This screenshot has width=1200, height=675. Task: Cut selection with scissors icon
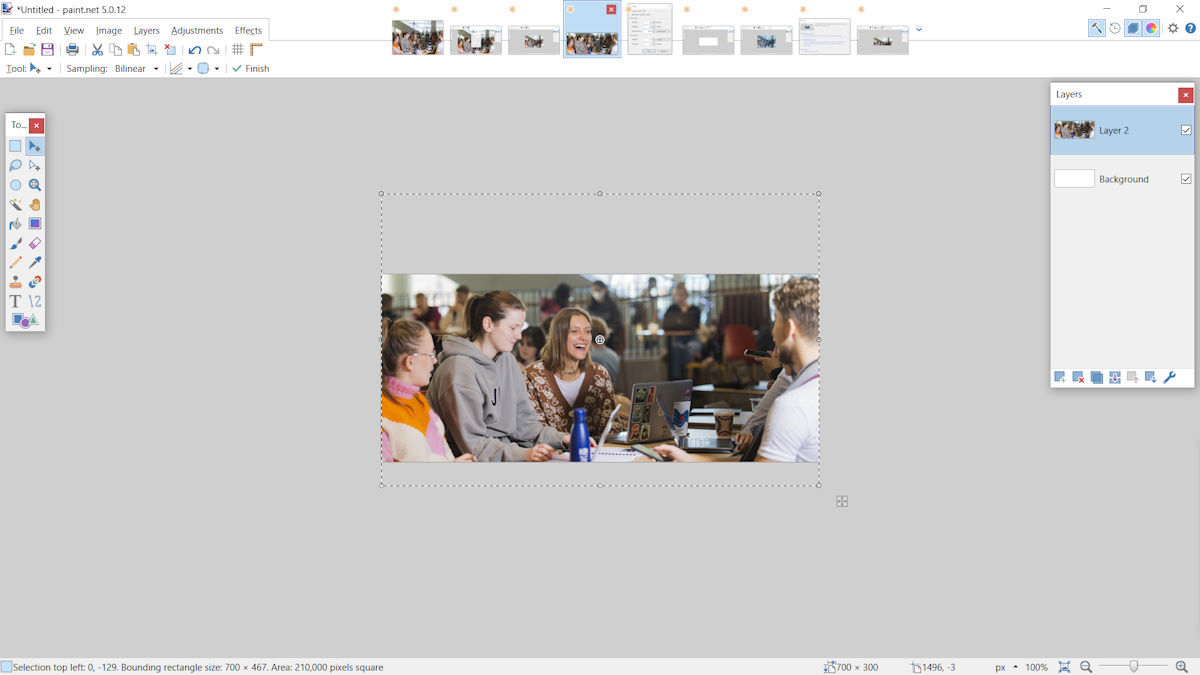(x=97, y=49)
